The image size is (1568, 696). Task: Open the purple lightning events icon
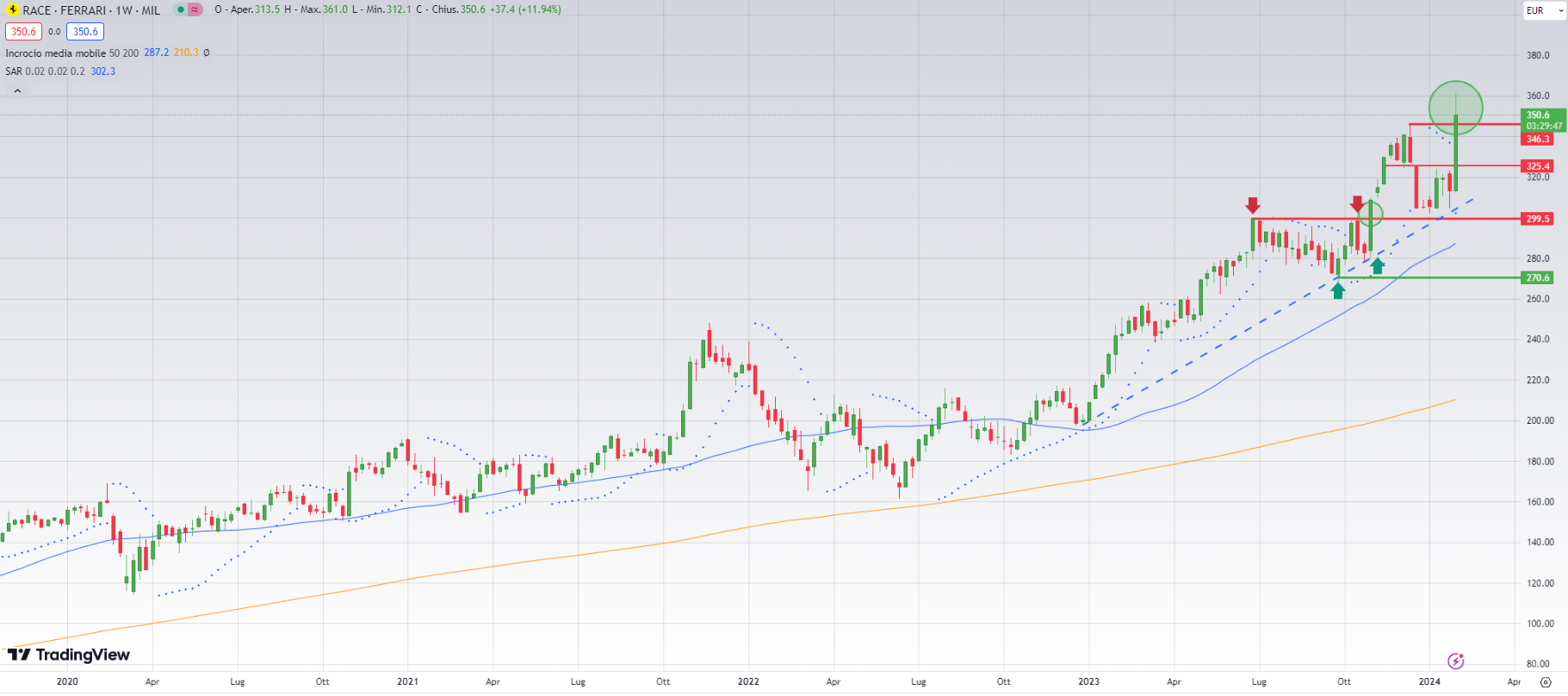tap(1456, 661)
